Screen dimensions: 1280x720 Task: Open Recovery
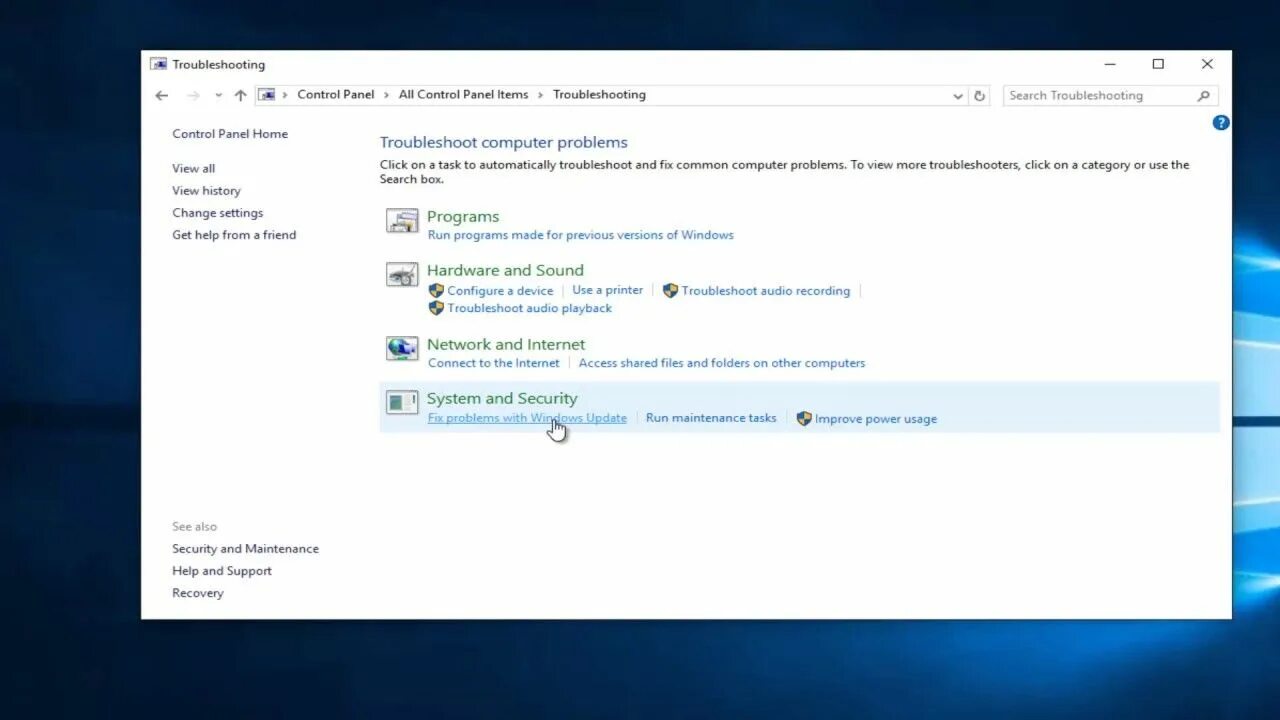(x=198, y=593)
